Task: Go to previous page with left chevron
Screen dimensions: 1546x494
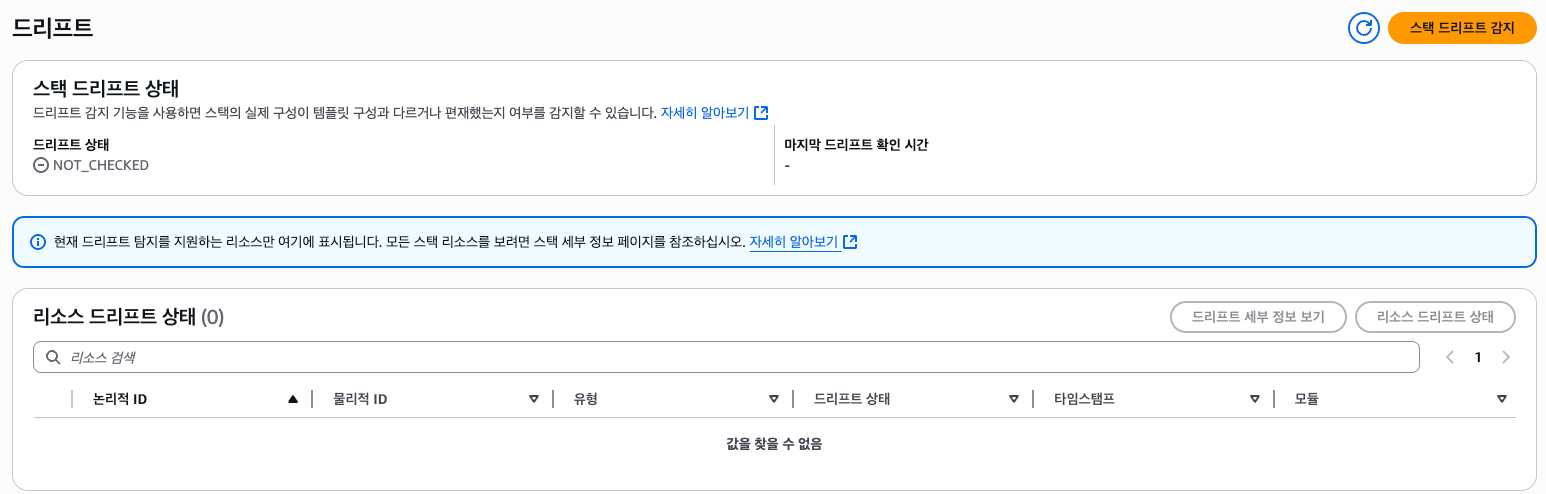Action: click(x=1450, y=357)
